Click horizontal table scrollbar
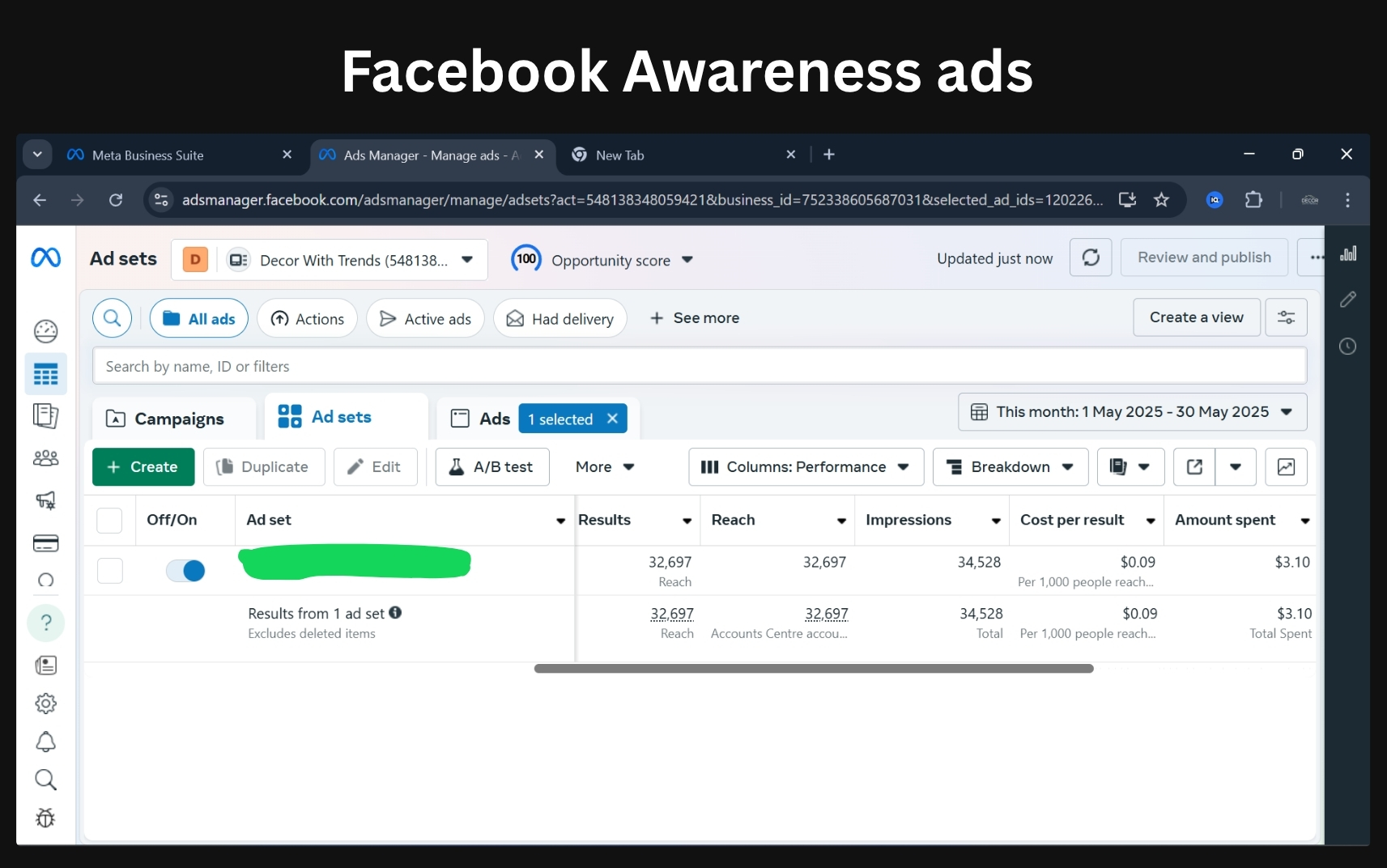This screenshot has height=868, width=1387. point(814,669)
